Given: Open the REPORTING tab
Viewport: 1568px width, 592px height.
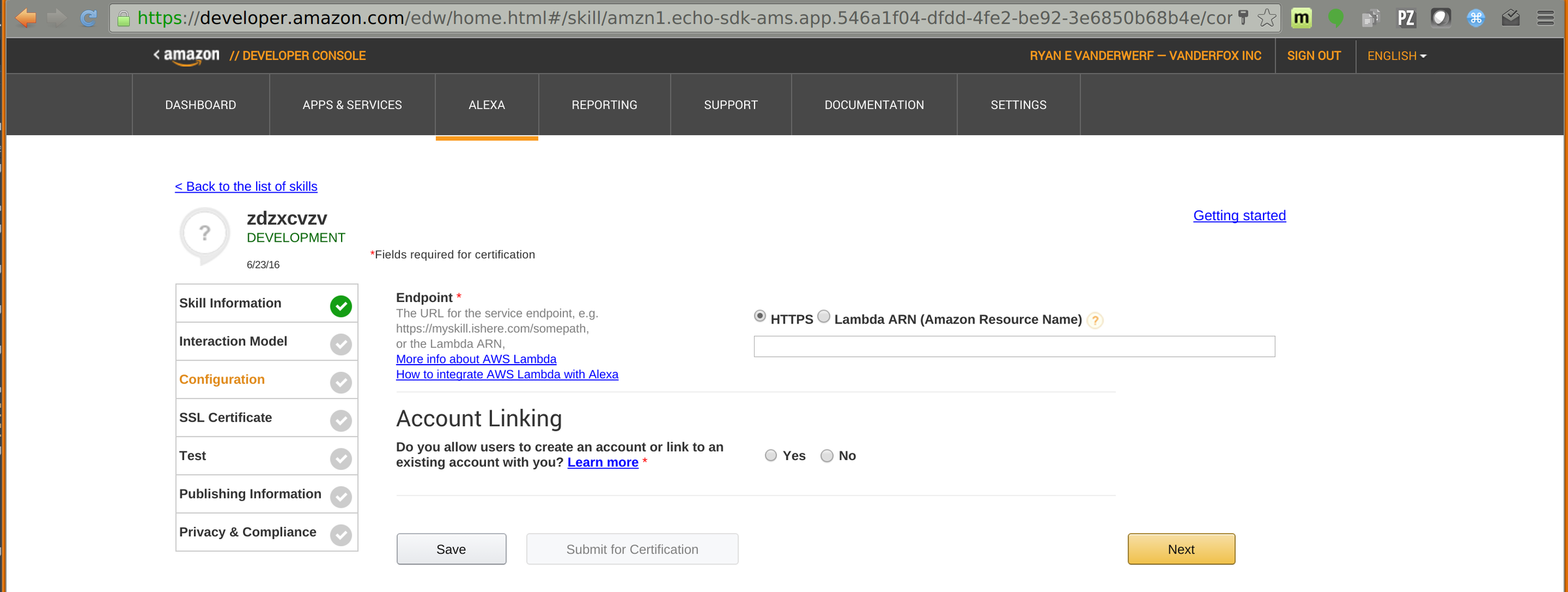Looking at the screenshot, I should pos(604,105).
